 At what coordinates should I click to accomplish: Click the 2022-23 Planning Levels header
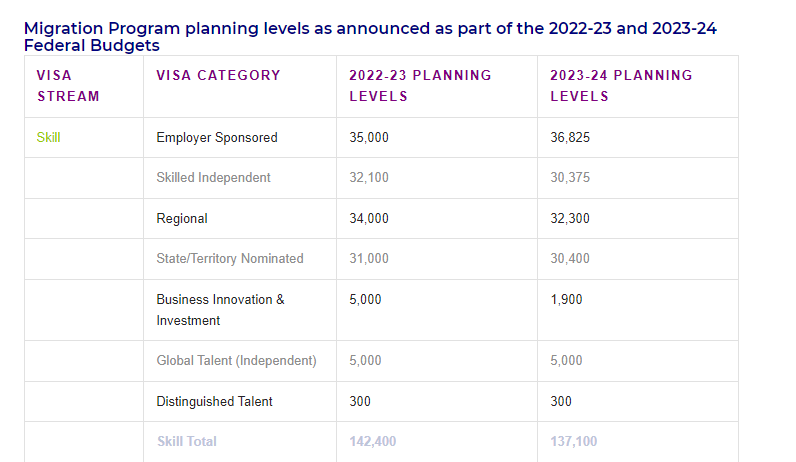pos(420,86)
